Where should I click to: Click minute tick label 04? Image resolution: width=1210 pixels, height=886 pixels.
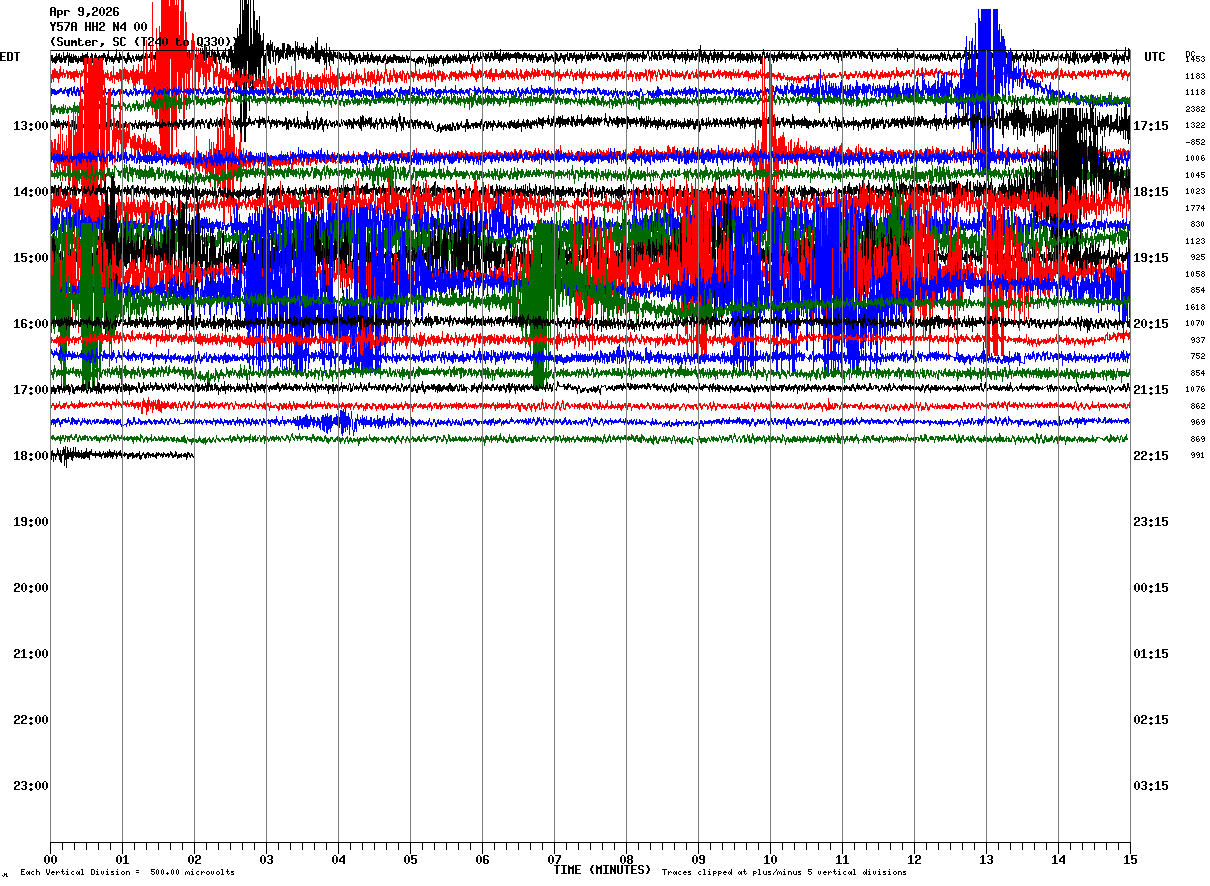coord(338,859)
